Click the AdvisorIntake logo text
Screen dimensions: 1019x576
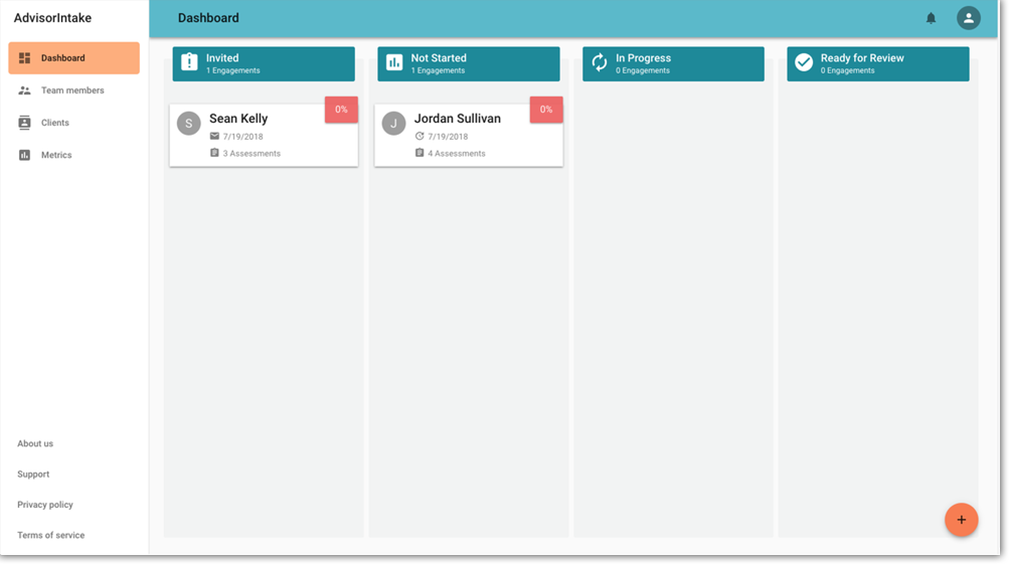pyautogui.click(x=53, y=18)
